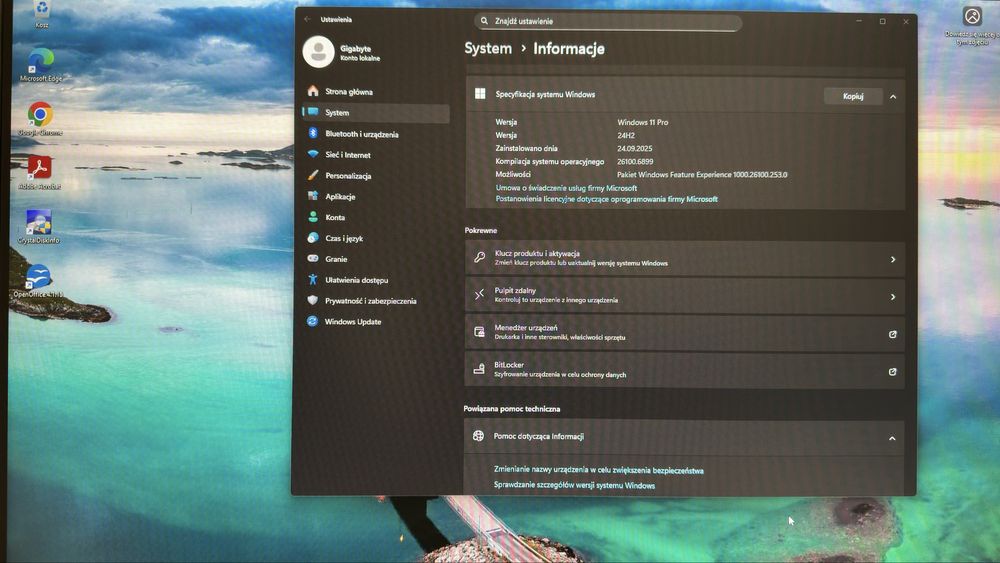The height and width of the screenshot is (563, 1000).
Task: Click the Windows logo in specification header
Action: click(x=480, y=94)
